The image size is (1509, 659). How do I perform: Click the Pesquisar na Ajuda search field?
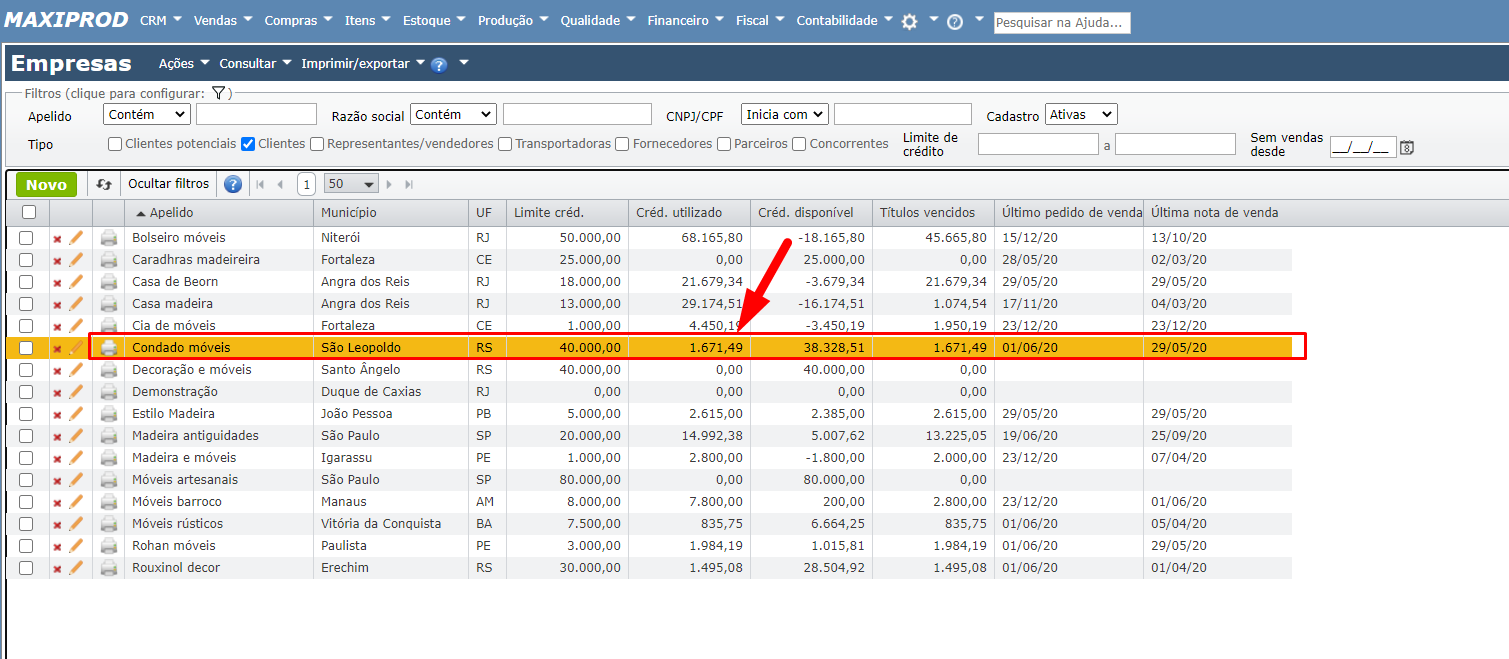[x=1061, y=22]
